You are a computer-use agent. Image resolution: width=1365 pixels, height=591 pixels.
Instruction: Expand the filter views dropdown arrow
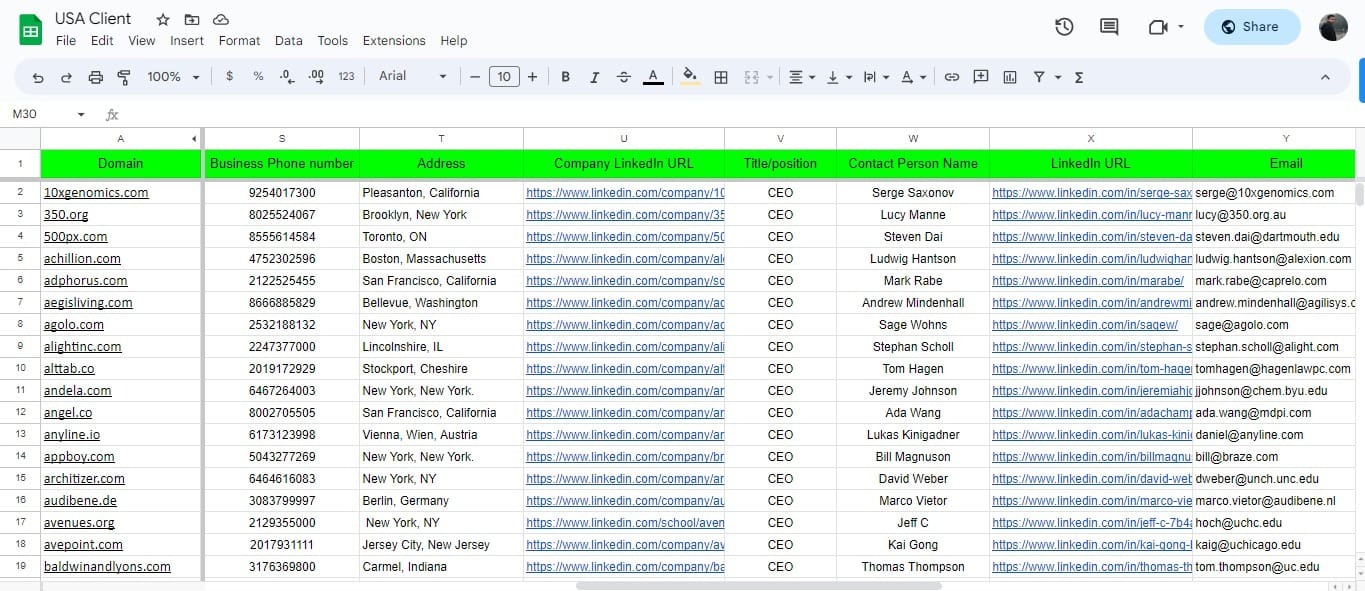point(1058,77)
